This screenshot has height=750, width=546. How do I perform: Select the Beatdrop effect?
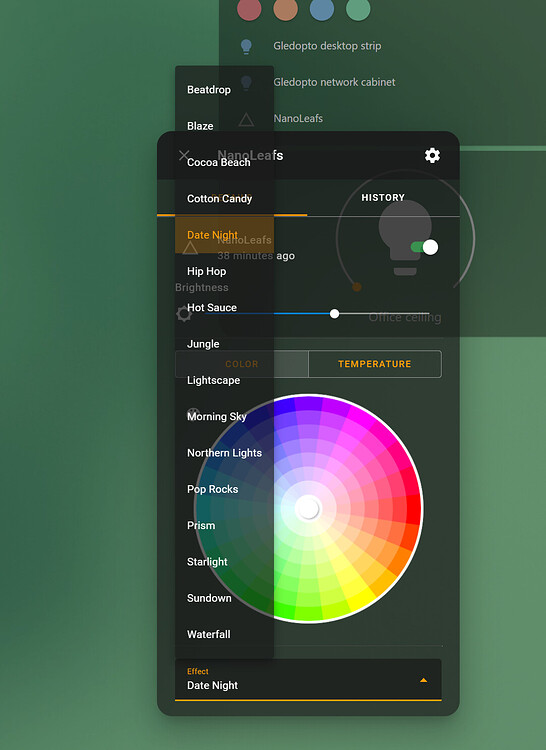(x=224, y=89)
